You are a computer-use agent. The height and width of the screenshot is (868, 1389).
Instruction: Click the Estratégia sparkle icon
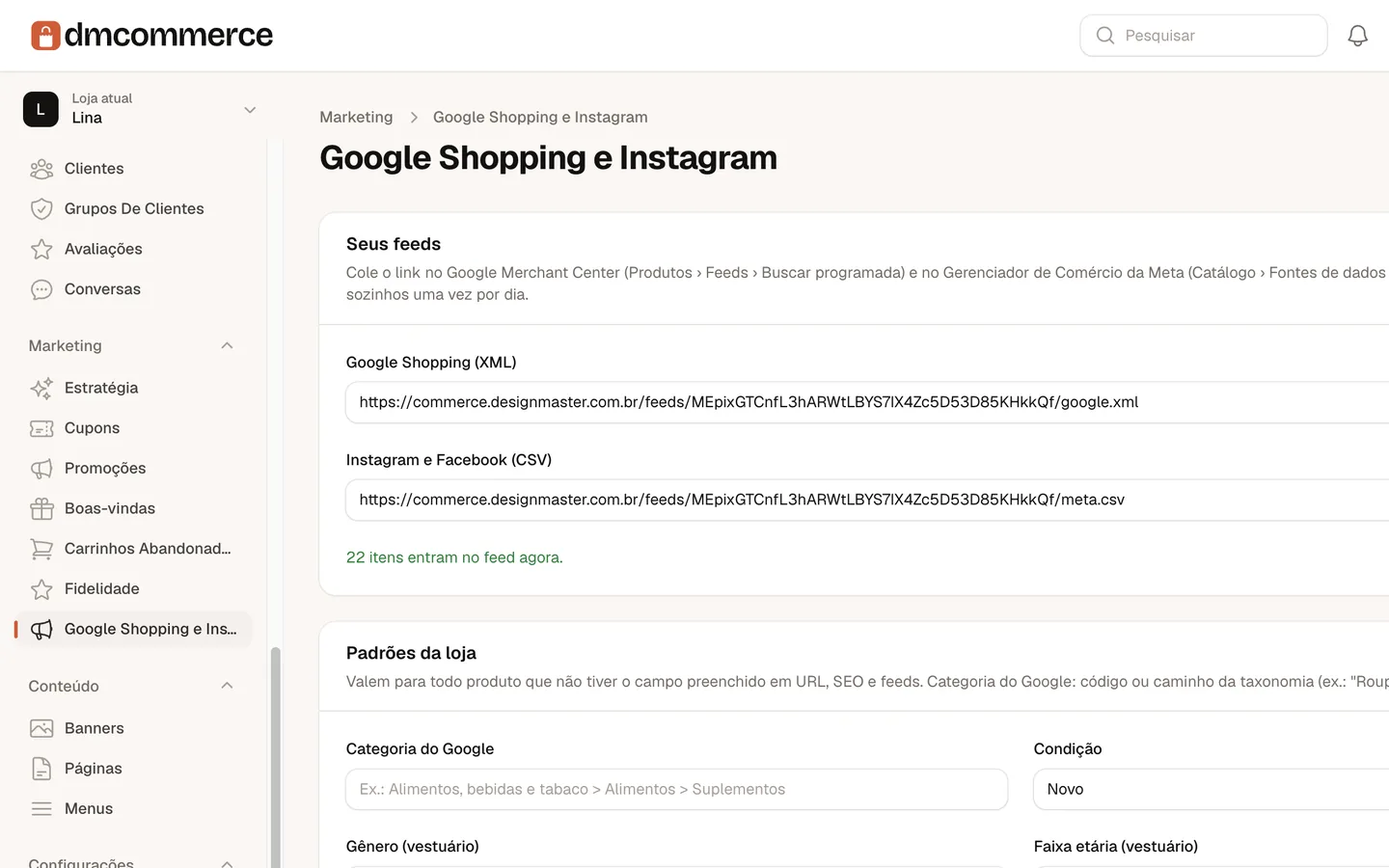click(x=41, y=388)
